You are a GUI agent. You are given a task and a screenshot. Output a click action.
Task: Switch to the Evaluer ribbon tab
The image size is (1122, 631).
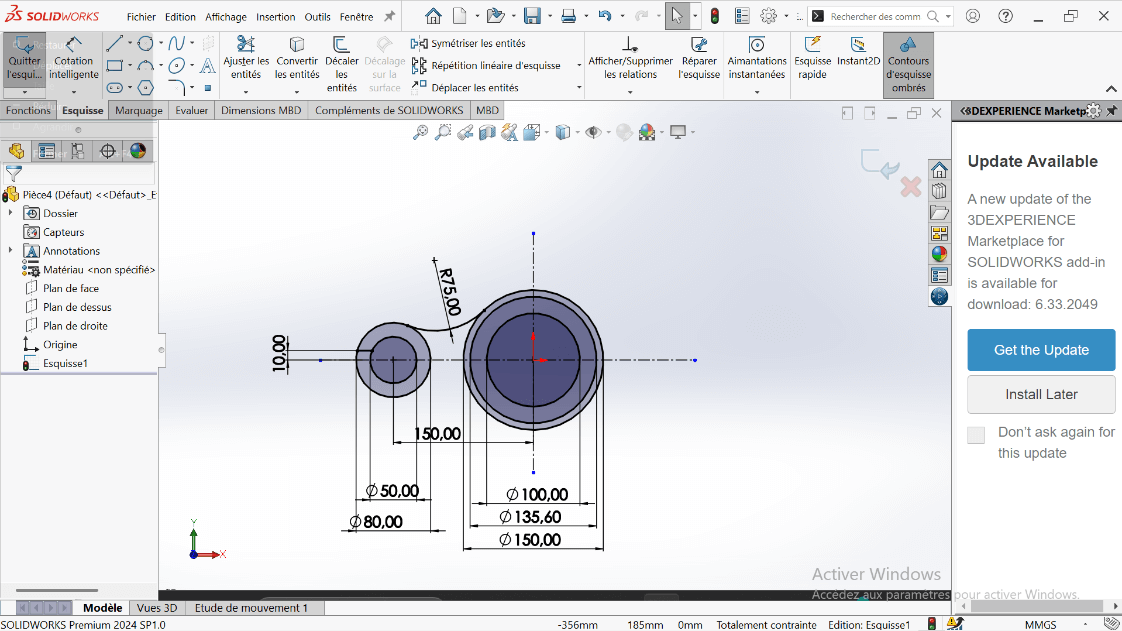pos(191,110)
